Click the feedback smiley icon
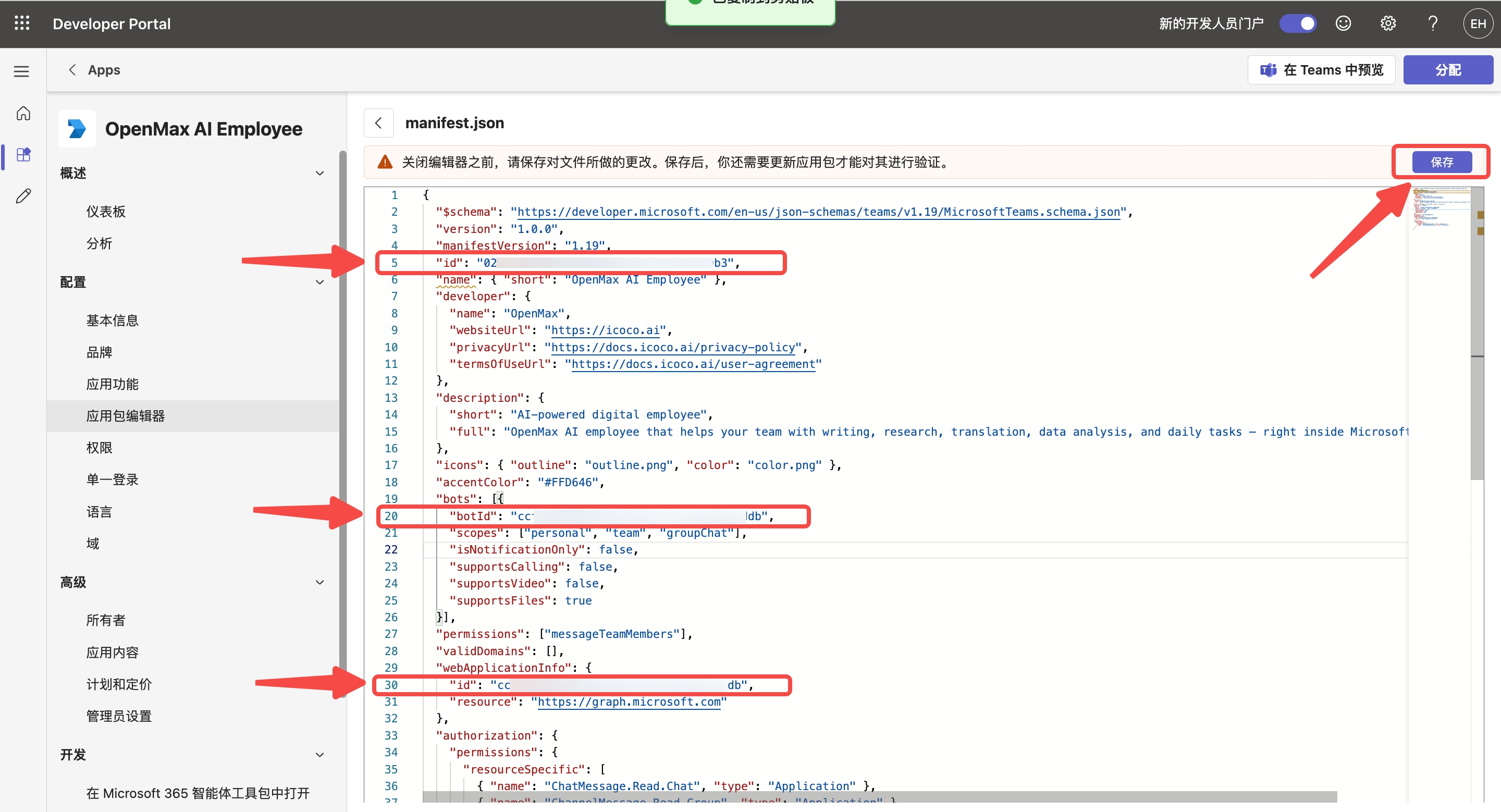Viewport: 1501px width, 812px height. point(1343,23)
